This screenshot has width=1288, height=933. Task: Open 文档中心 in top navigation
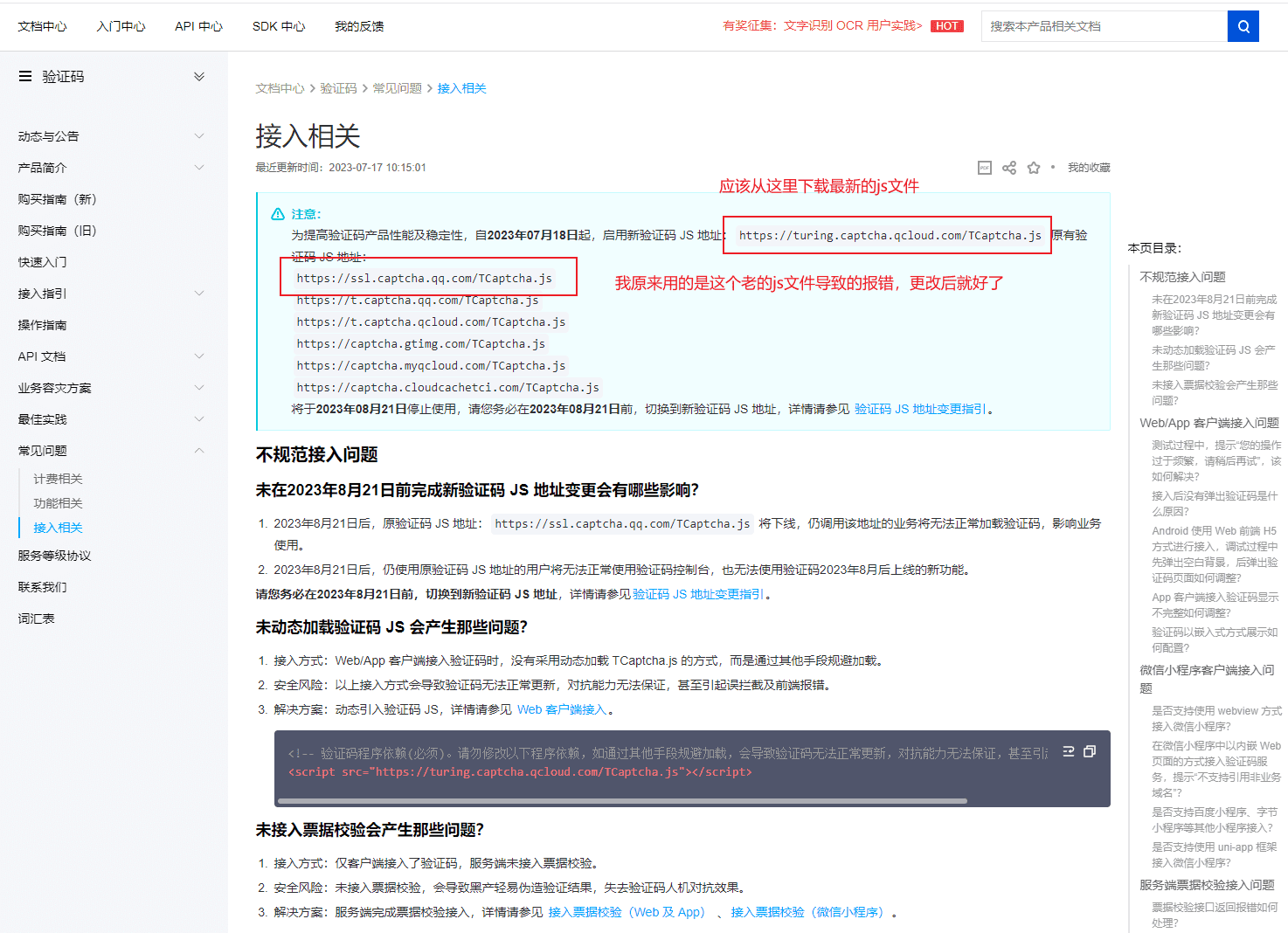(42, 26)
